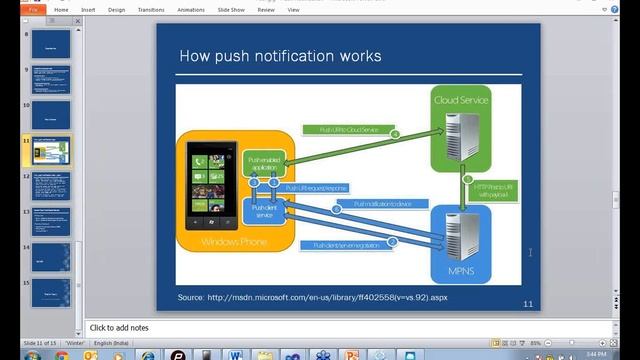
Task: Select slide 8 thumbnail
Action: click(x=51, y=44)
